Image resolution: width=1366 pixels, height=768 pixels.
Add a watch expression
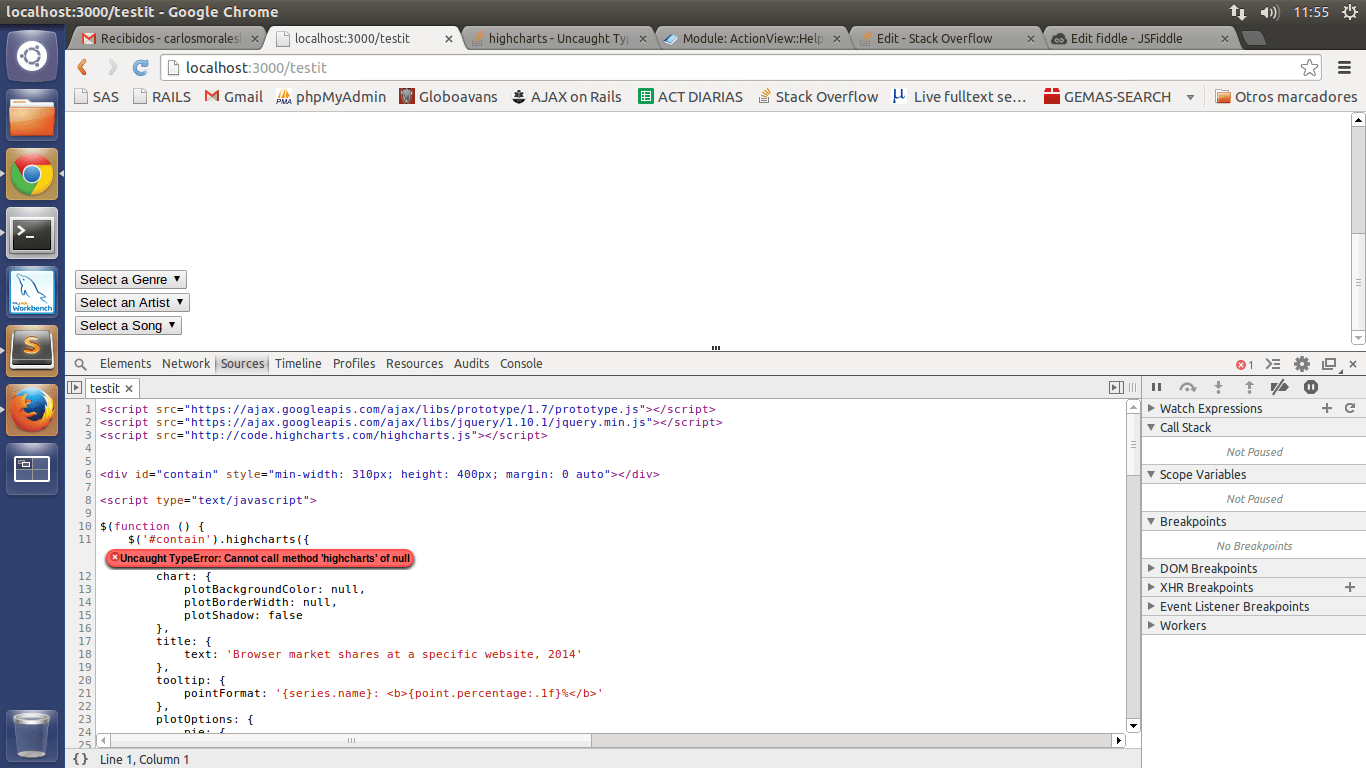click(1327, 408)
